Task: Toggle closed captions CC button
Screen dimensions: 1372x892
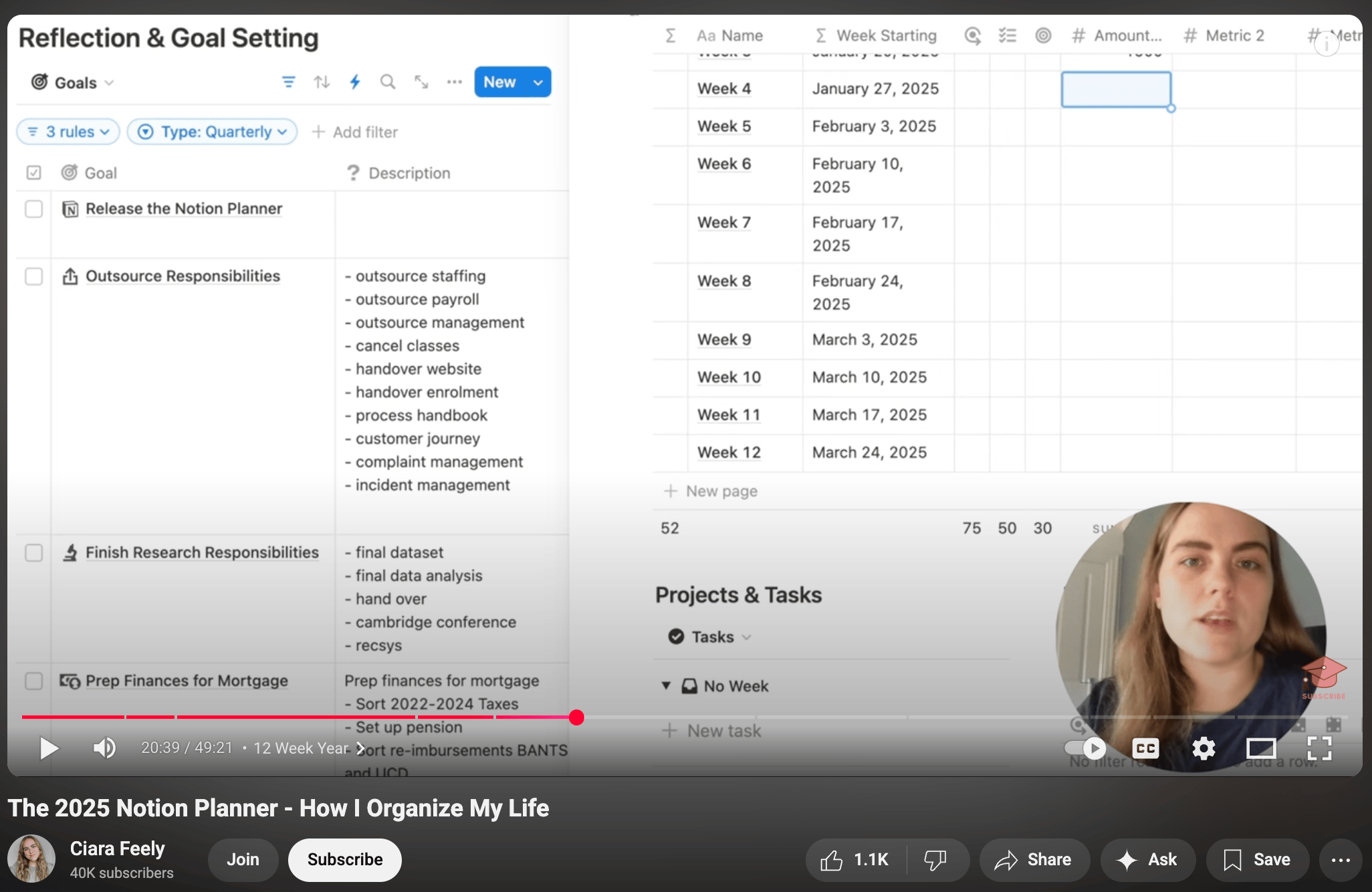Action: [x=1145, y=748]
